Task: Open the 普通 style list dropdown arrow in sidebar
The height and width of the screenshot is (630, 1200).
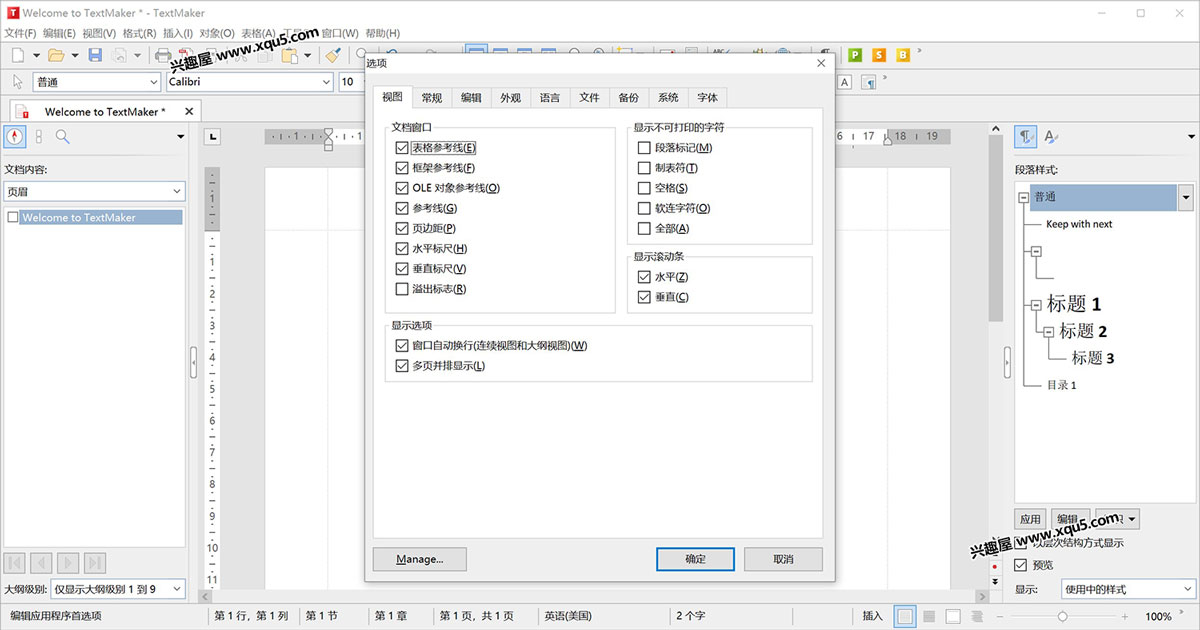Action: 1186,197
